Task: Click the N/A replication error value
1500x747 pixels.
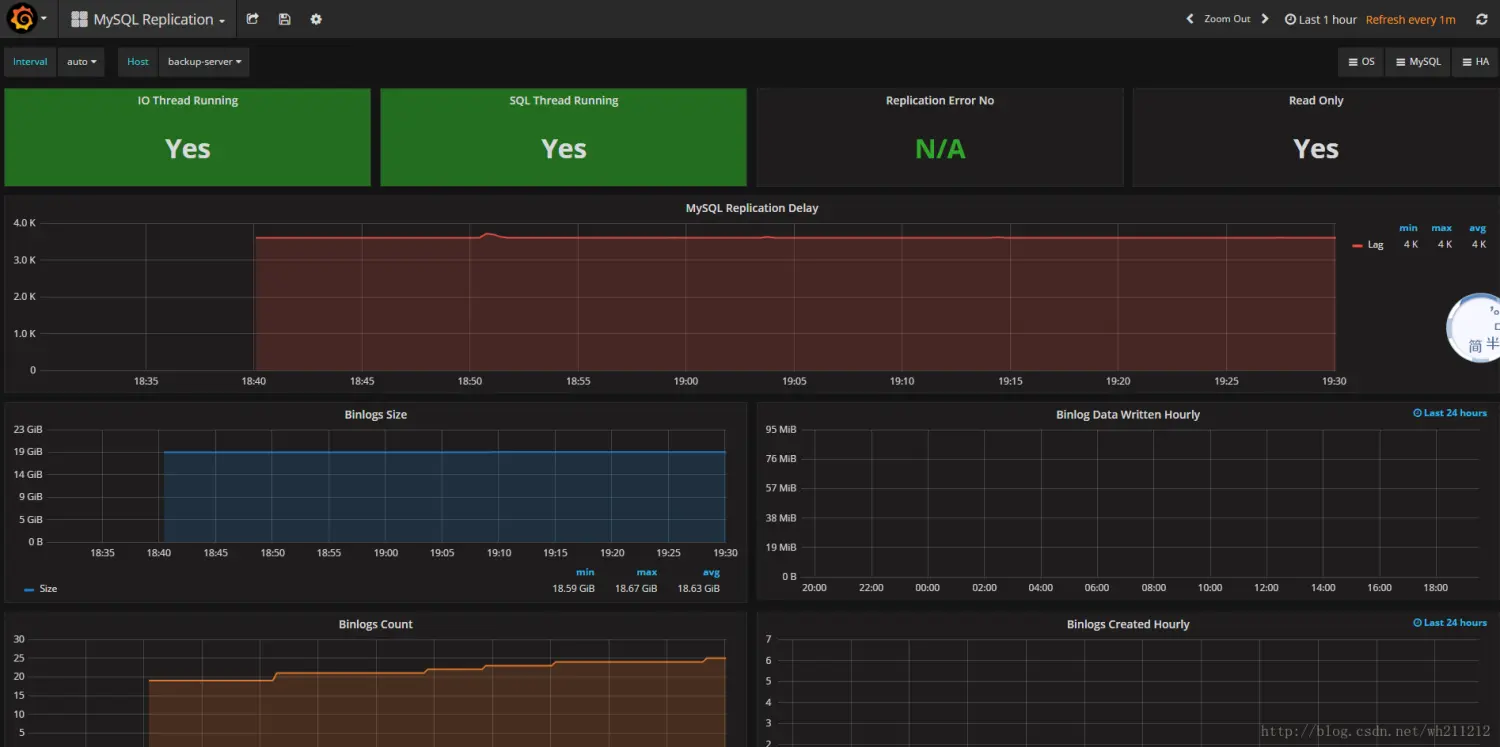Action: 940,149
